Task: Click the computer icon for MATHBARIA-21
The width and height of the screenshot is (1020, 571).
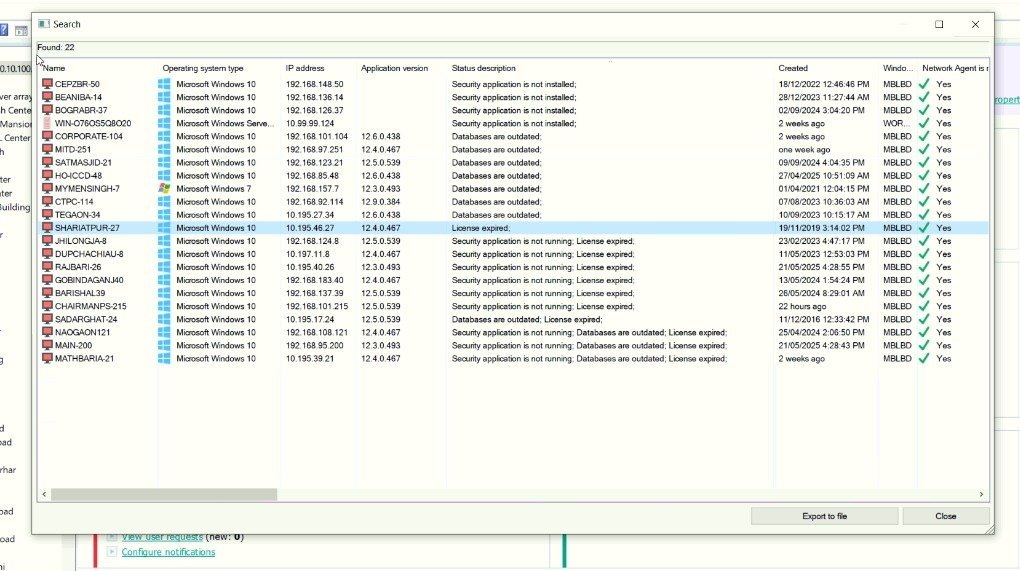Action: (x=47, y=358)
